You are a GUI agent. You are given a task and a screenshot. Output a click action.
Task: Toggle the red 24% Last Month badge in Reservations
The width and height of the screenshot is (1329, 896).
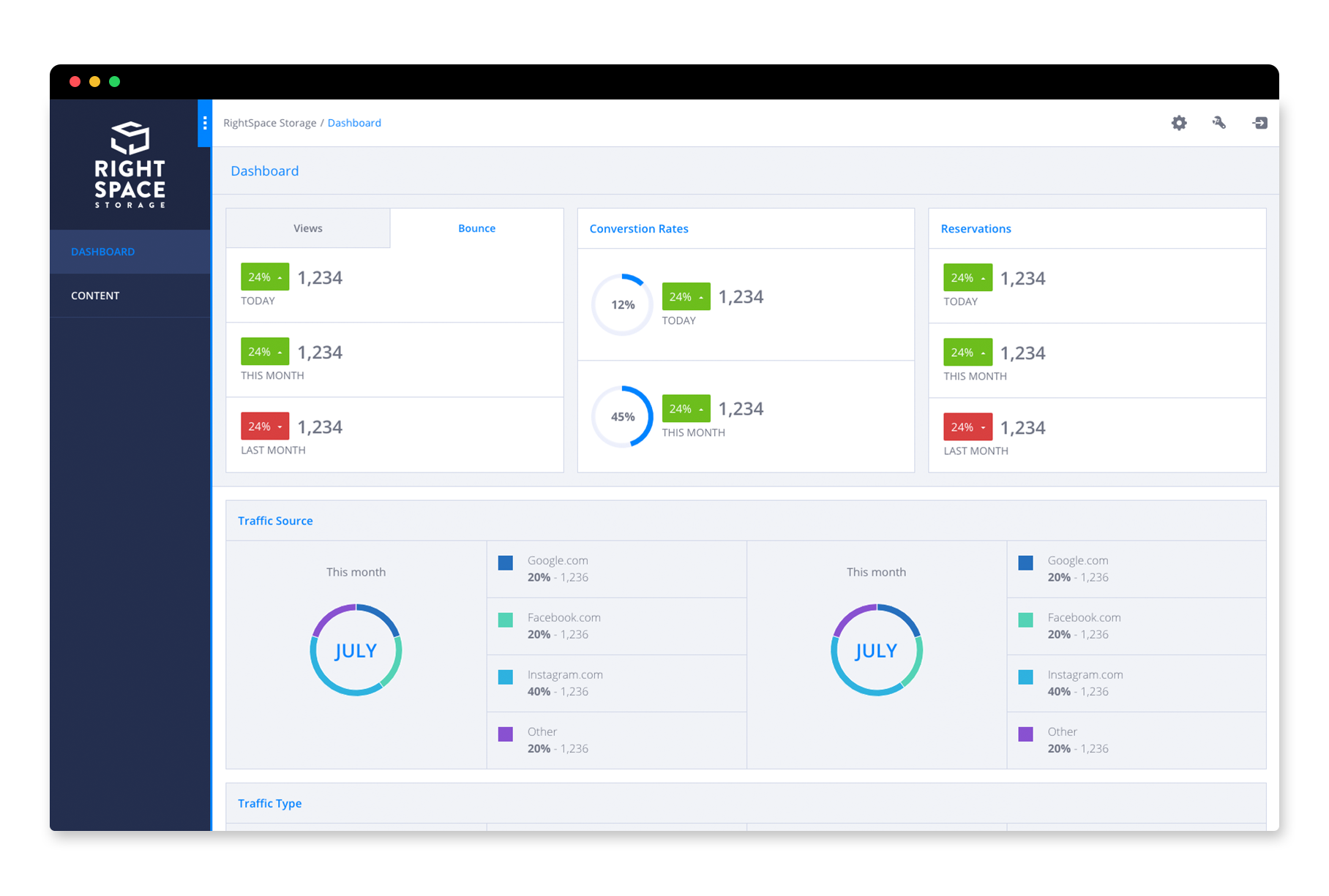click(x=967, y=426)
